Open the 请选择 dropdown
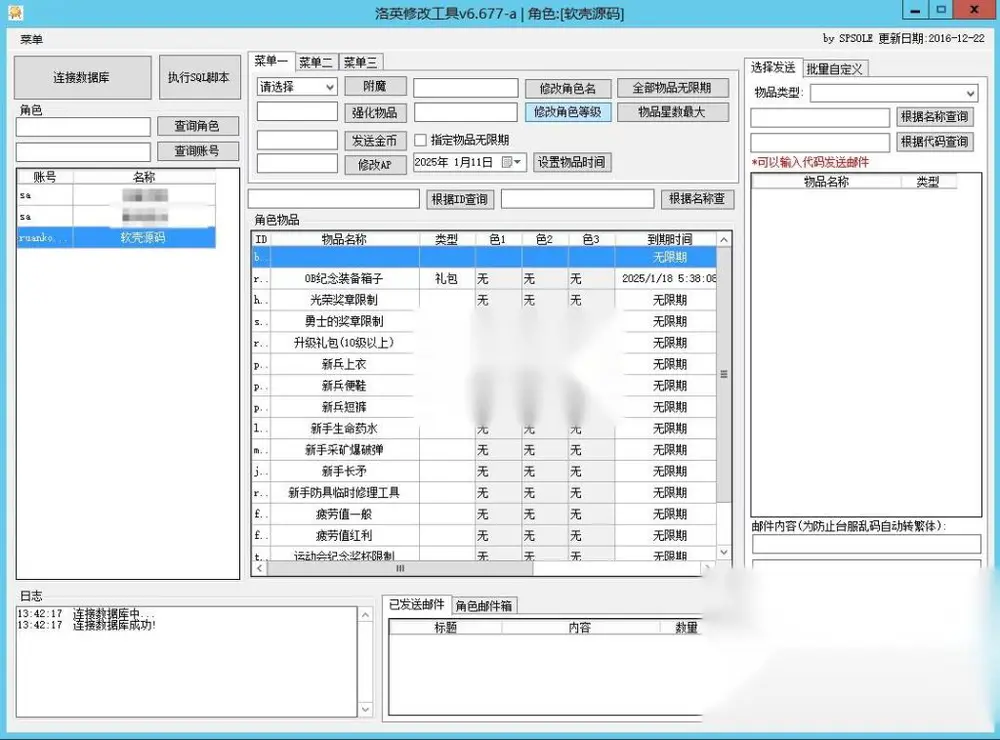1000x740 pixels. point(297,87)
